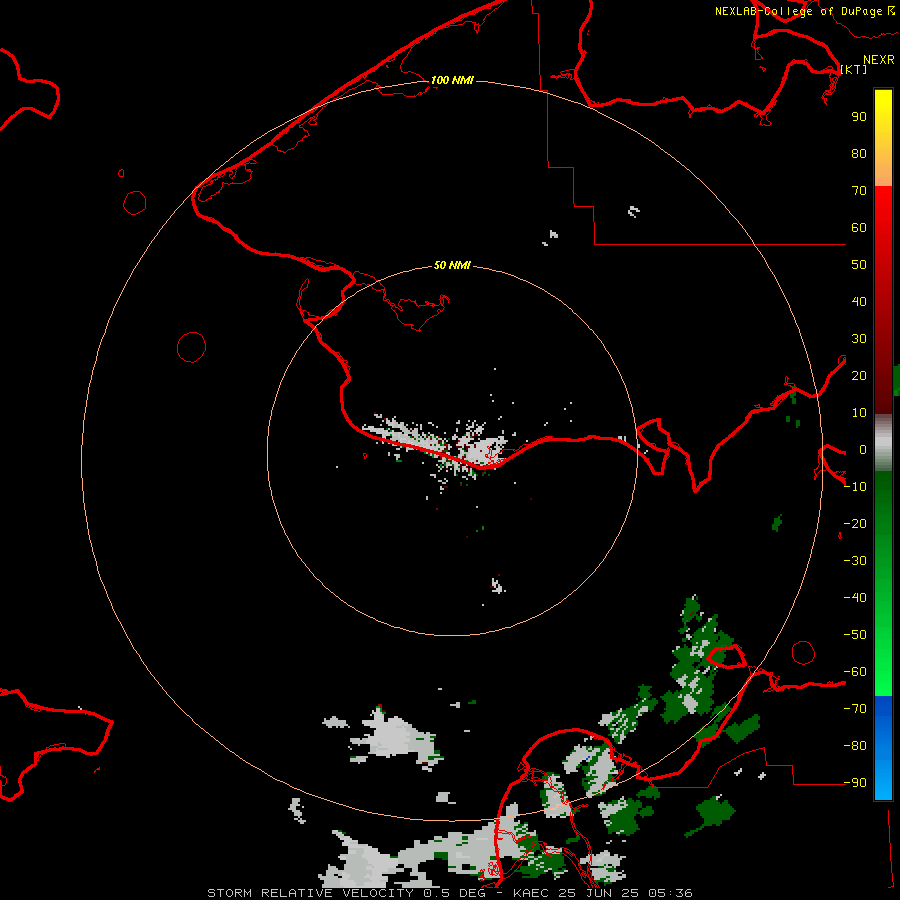
Task: Pick the green inbound segment of the color bar
Action: (x=883, y=584)
